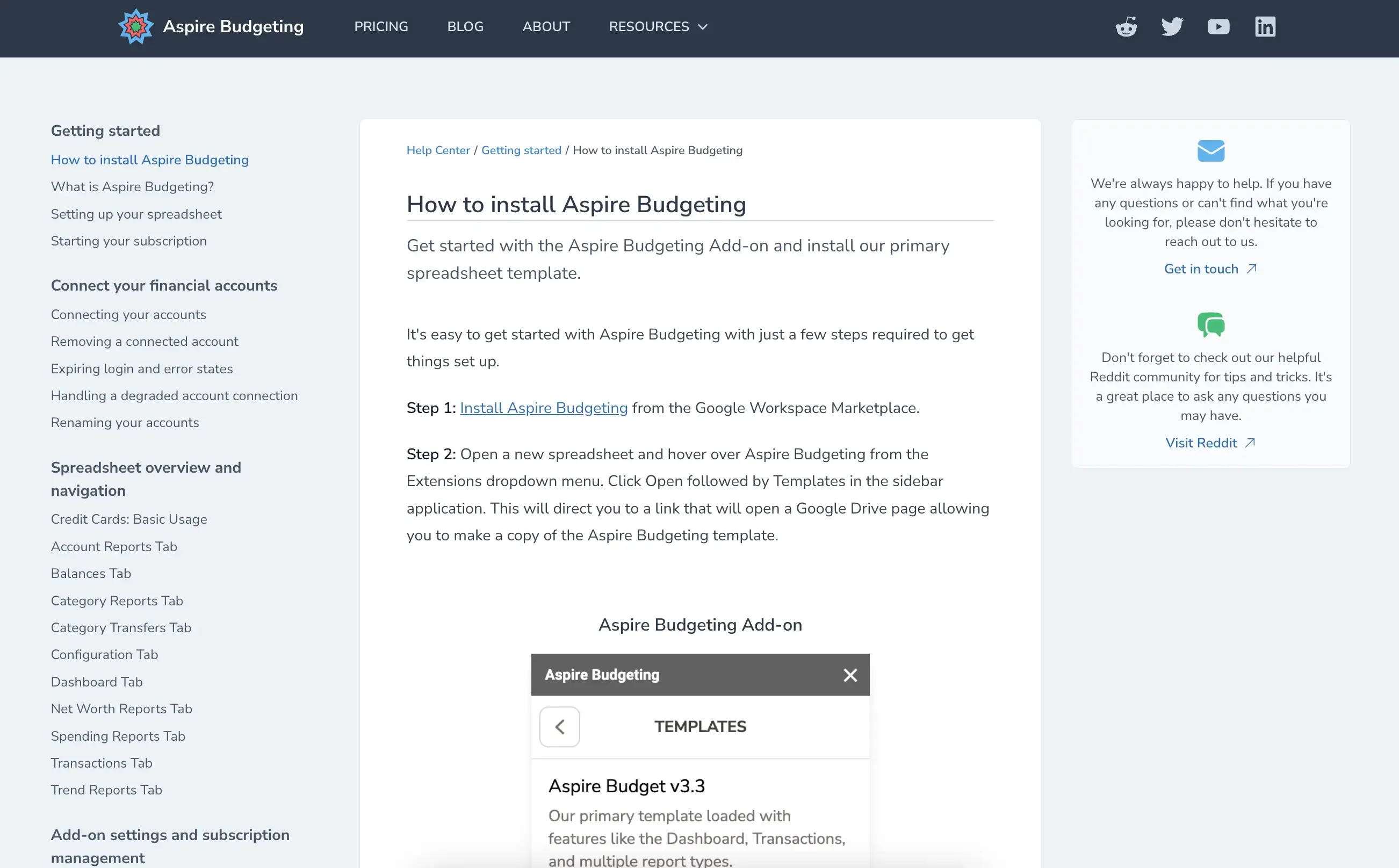Click the LinkedIn icon
1399x868 pixels.
point(1265,26)
